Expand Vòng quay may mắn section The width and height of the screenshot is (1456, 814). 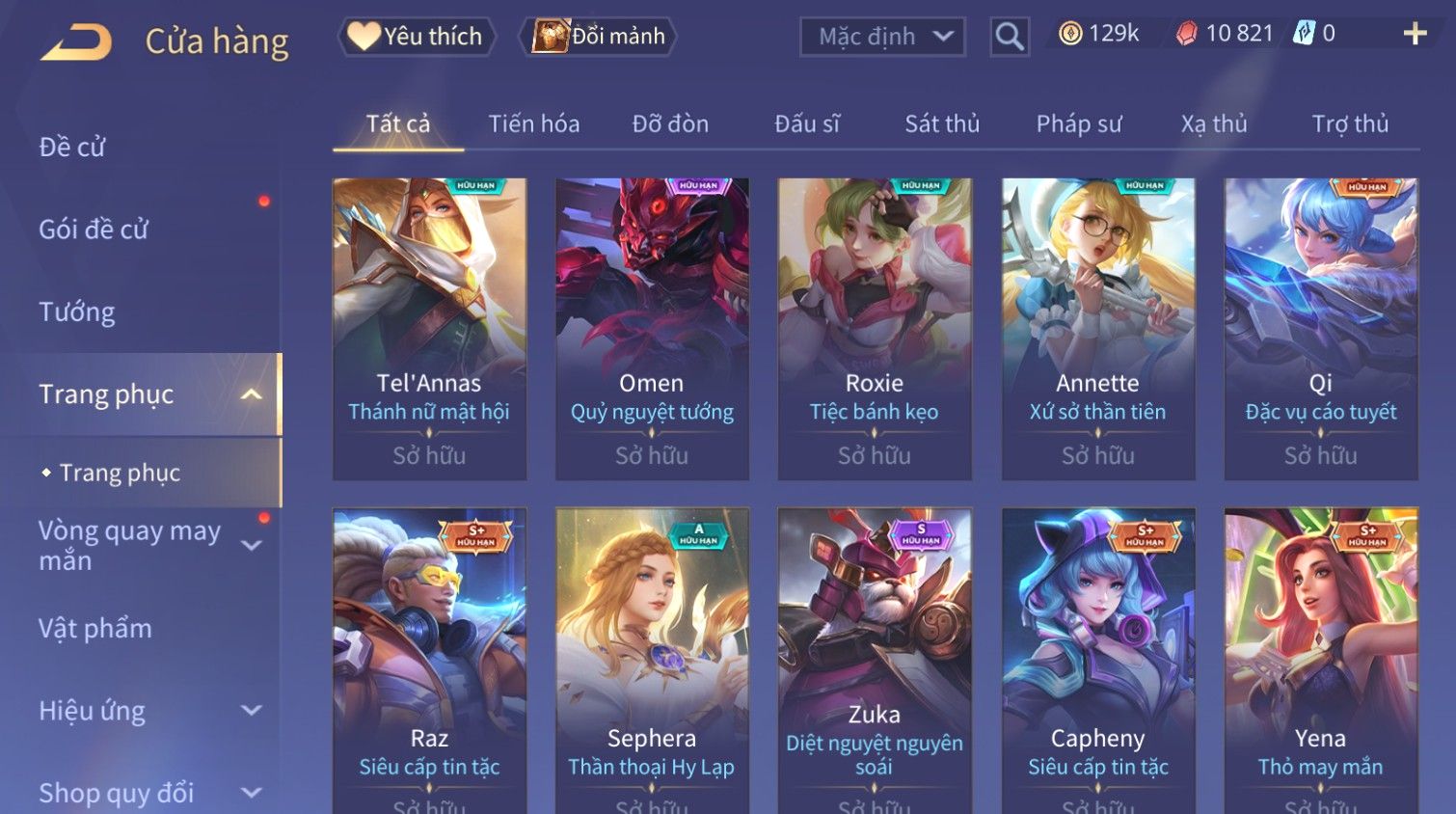[x=252, y=545]
